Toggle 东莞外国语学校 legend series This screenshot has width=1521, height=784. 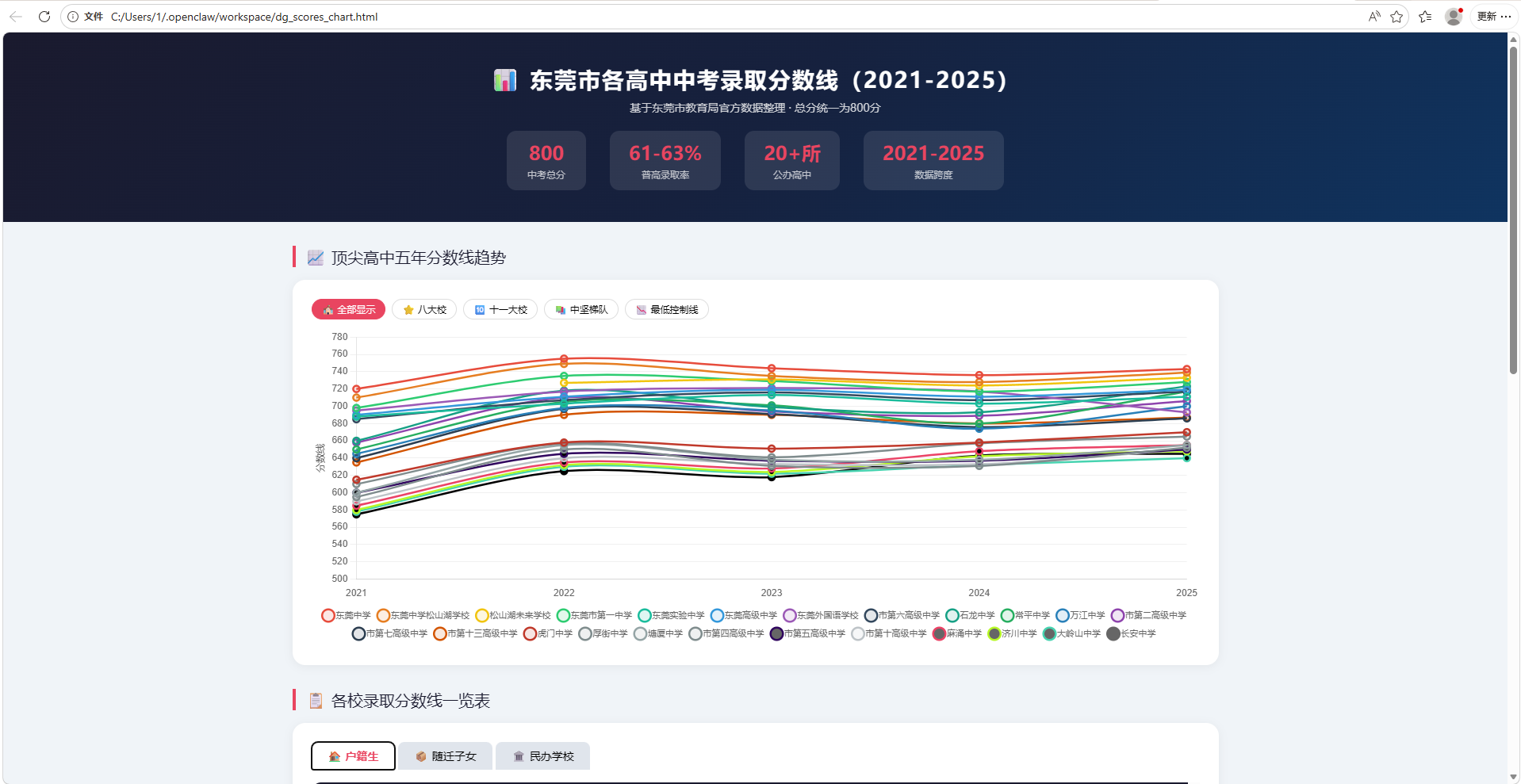821,616
